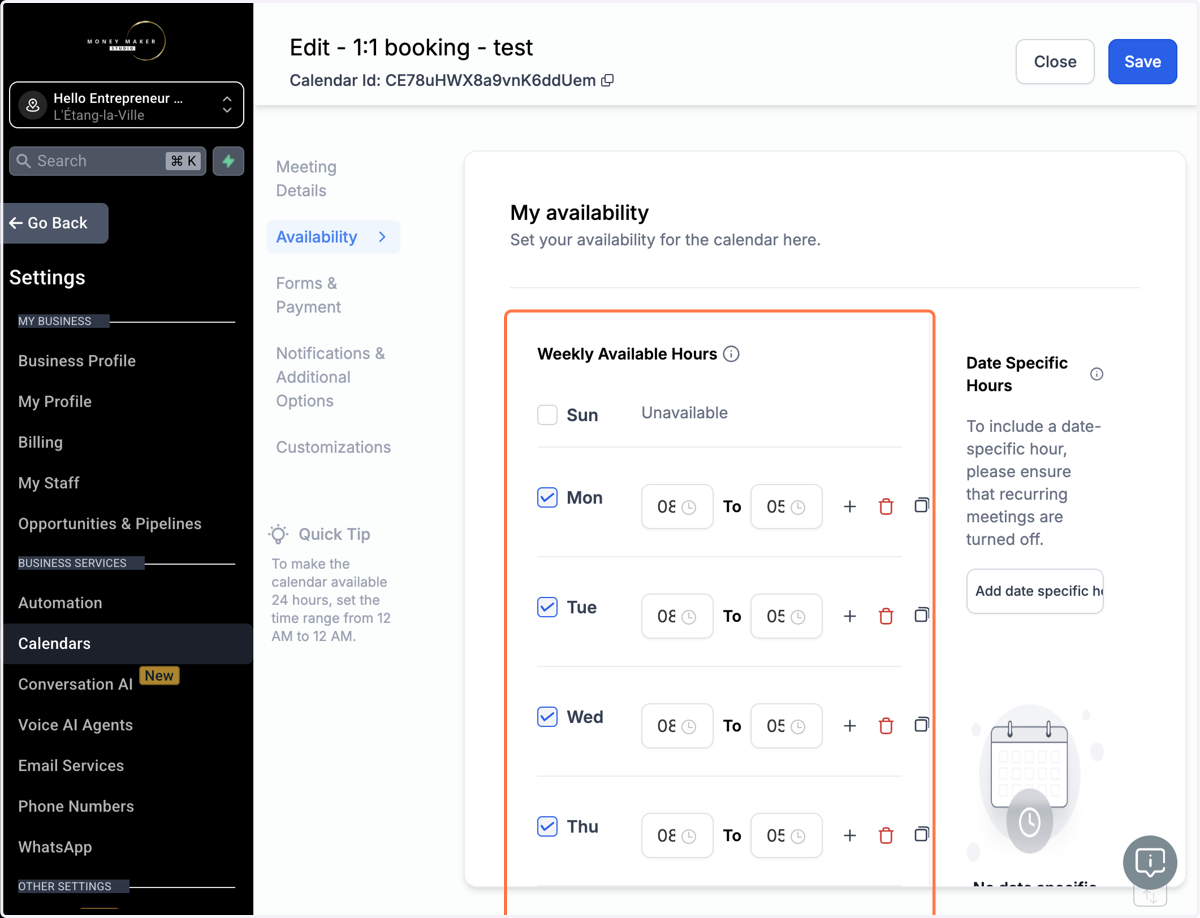
Task: Uncheck the Thu availability checkbox
Action: point(547,827)
